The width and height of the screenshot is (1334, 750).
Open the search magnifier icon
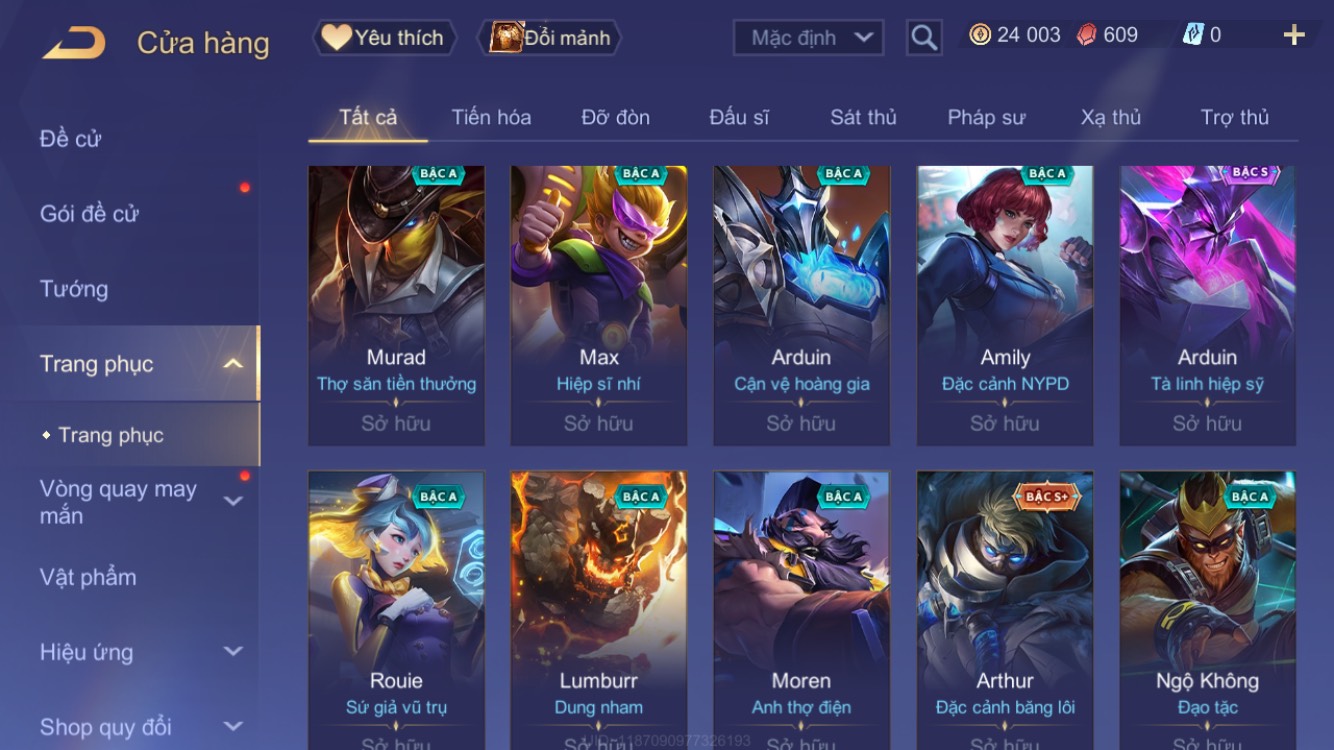(x=924, y=38)
